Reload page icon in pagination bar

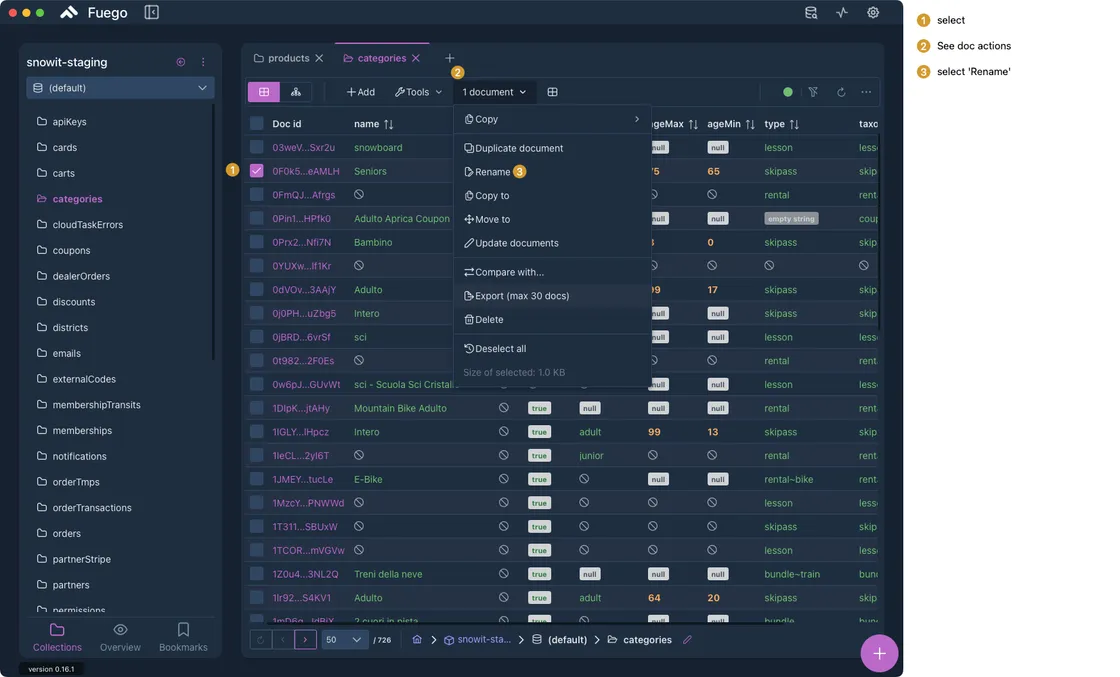click(x=261, y=640)
